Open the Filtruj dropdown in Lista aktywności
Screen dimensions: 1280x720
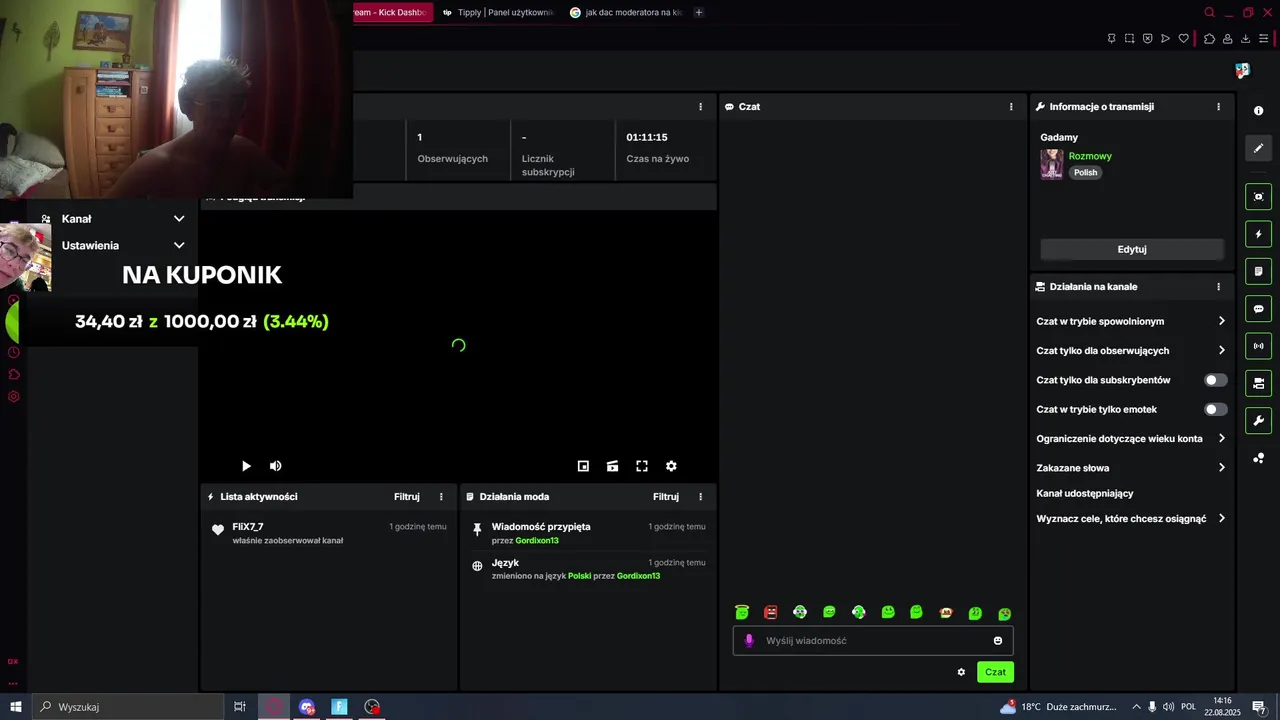tap(407, 497)
